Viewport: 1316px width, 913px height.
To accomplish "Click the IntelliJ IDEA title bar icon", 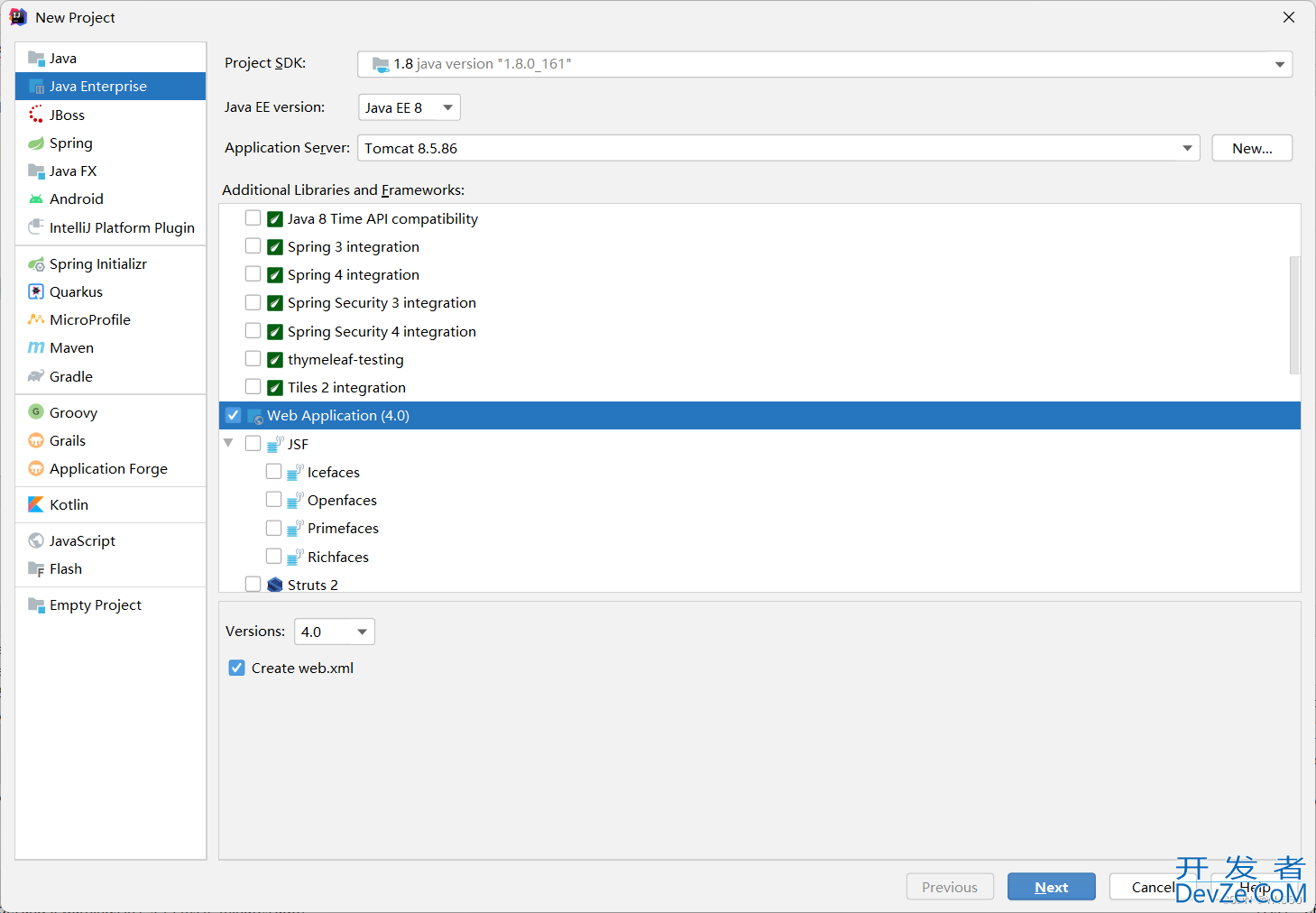I will (18, 17).
